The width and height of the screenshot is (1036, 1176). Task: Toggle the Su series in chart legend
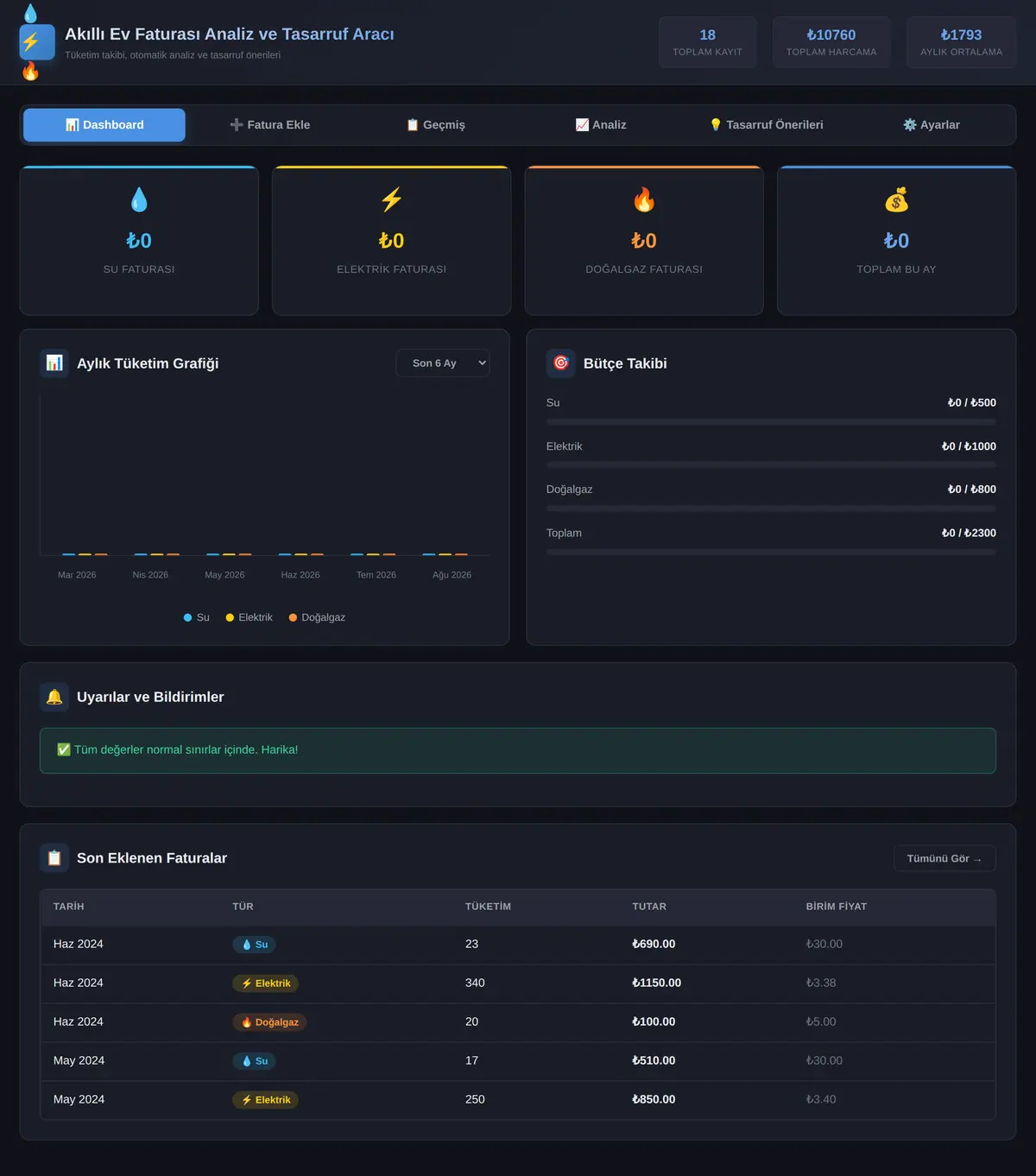pyautogui.click(x=197, y=617)
